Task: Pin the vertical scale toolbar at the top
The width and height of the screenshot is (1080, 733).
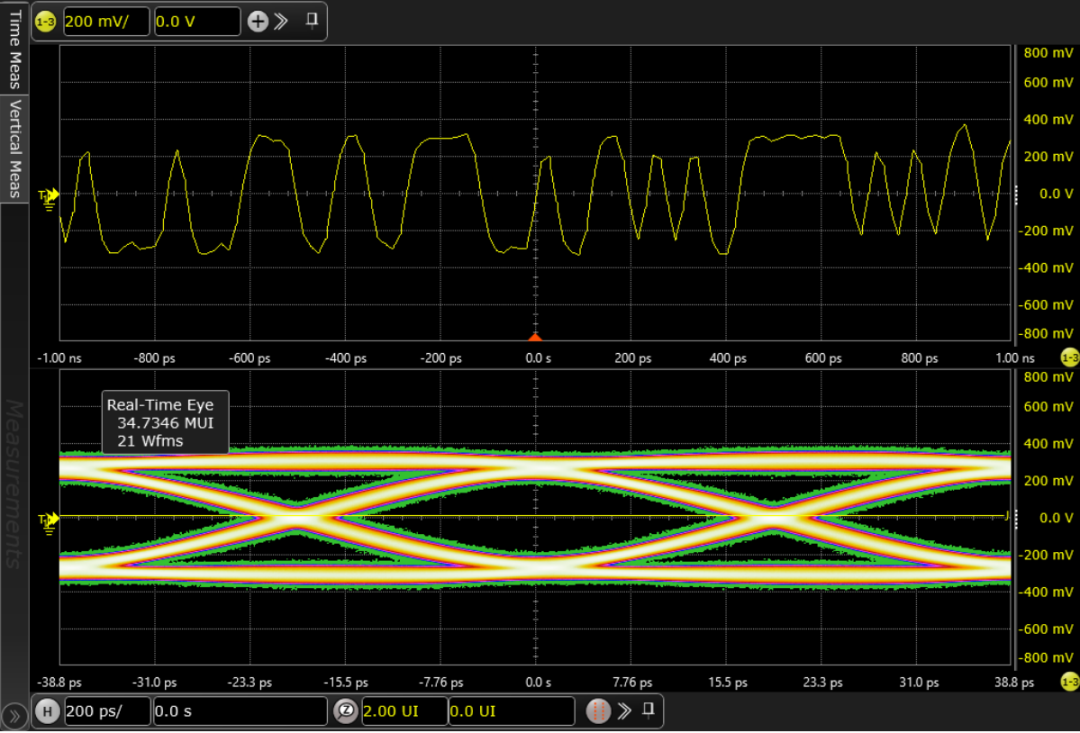Action: pos(312,21)
